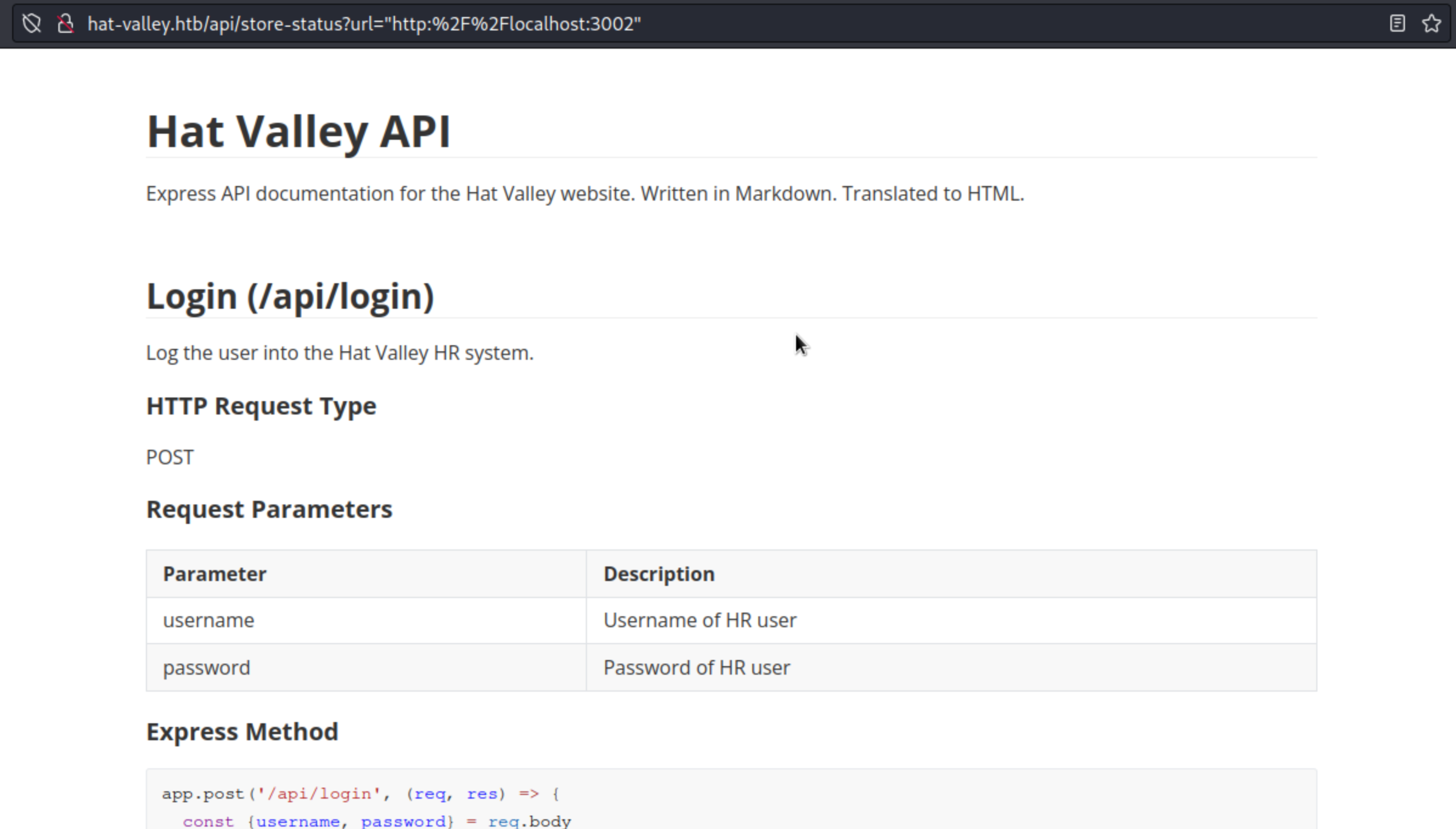Select the username table cell
1456x829 pixels.
[208, 620]
